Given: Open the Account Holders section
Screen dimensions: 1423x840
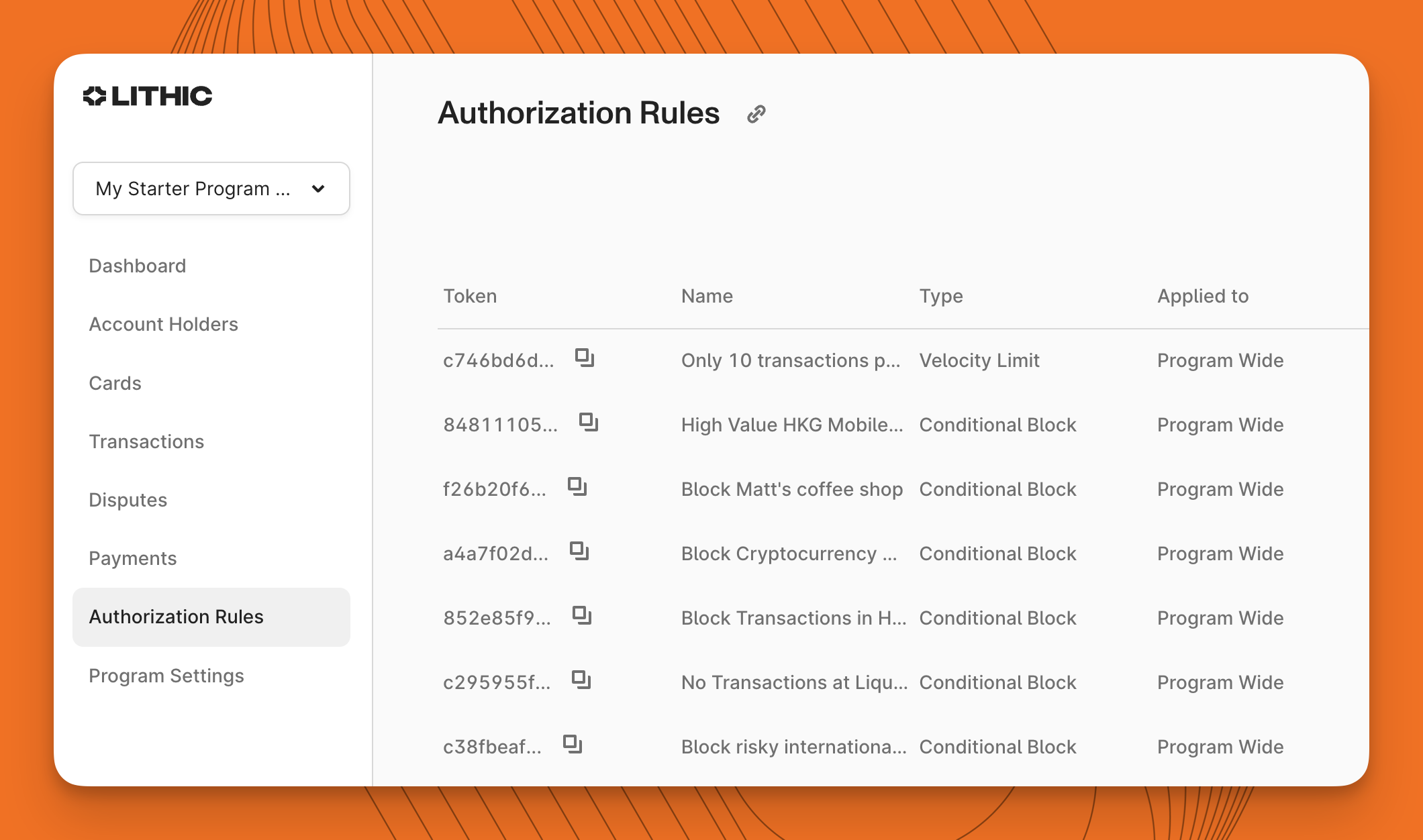Looking at the screenshot, I should point(163,324).
